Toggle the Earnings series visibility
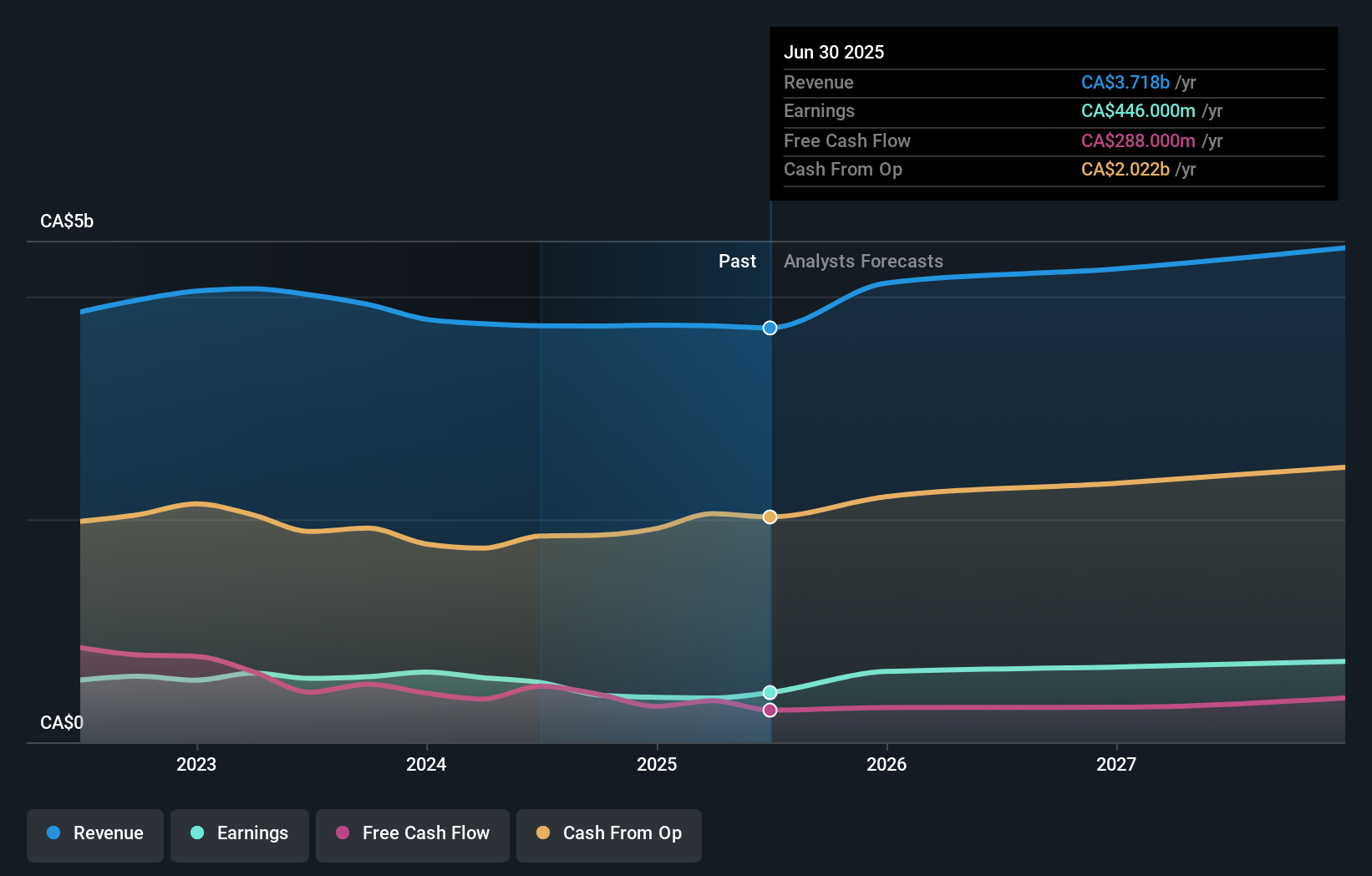 (x=240, y=835)
